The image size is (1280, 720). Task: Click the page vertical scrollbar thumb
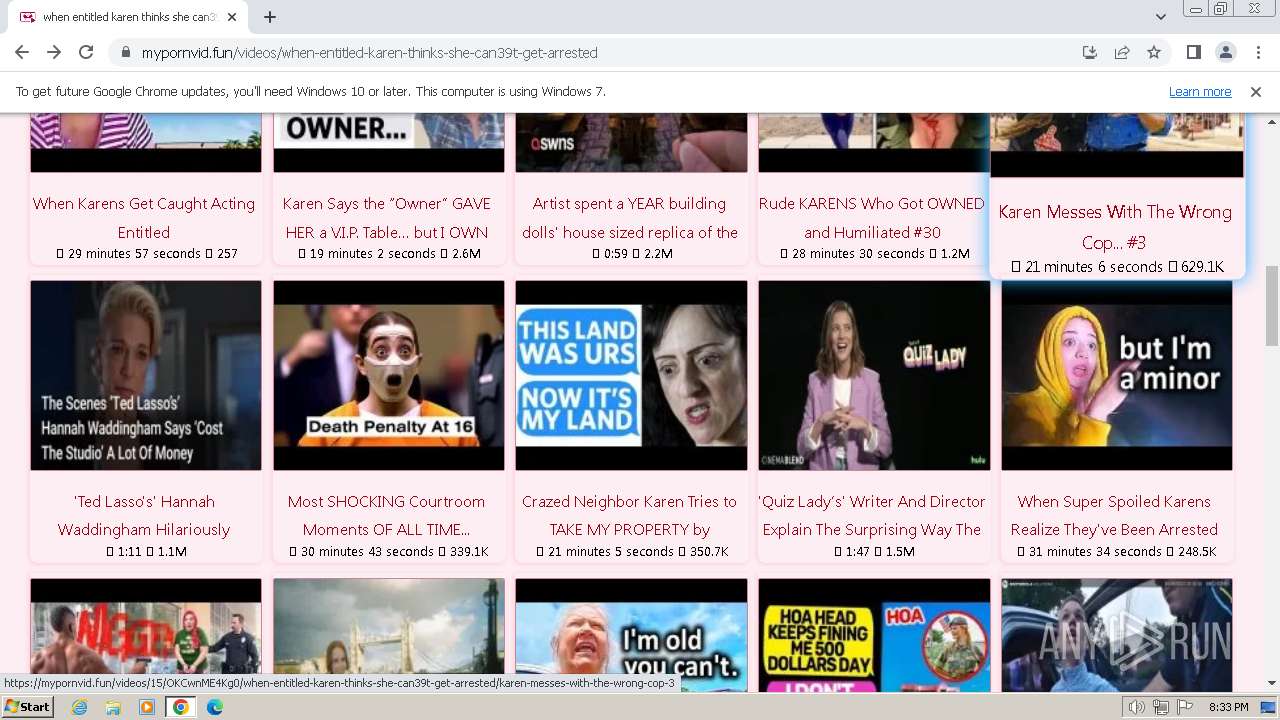1272,306
